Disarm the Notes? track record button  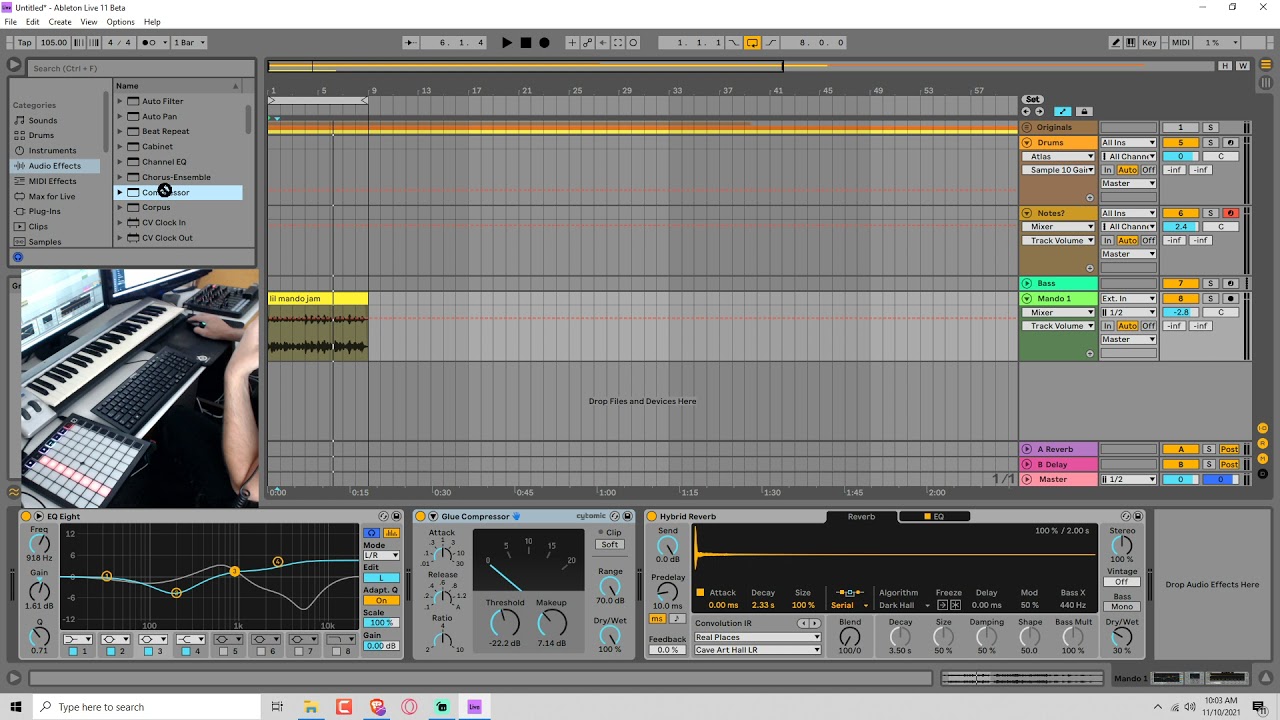[x=1231, y=213]
